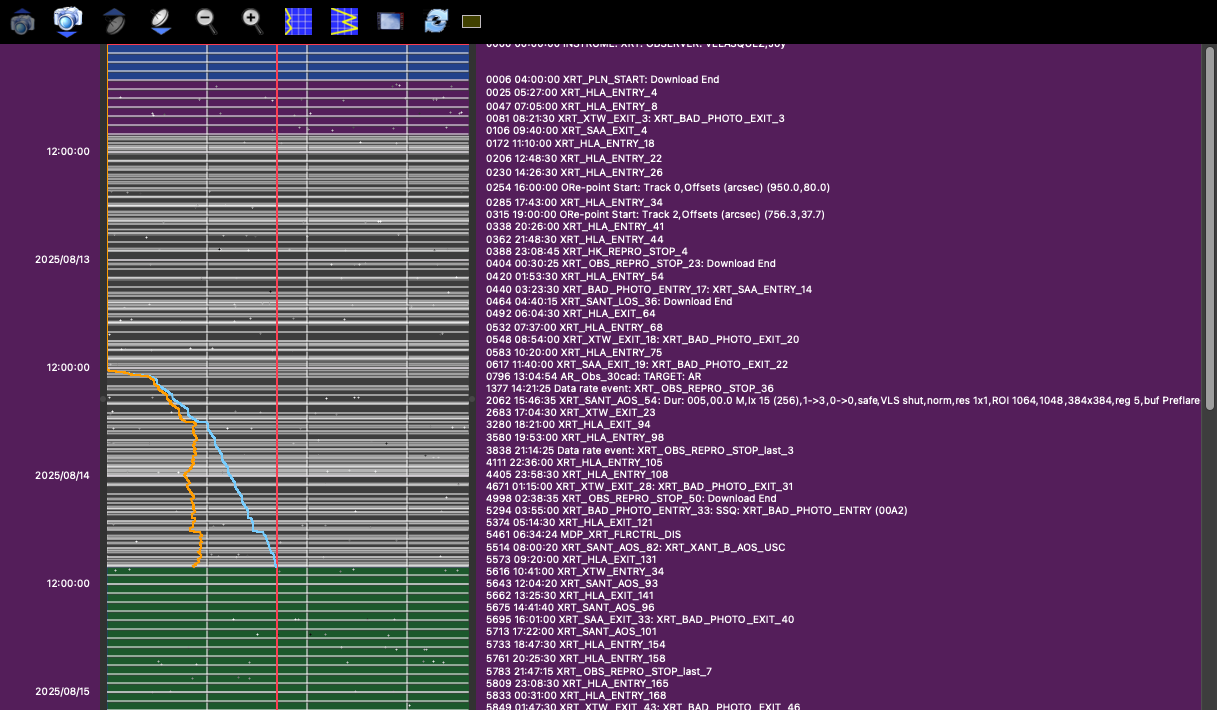
Task: Click the satellite dish icon with up arrow
Action: (x=115, y=21)
